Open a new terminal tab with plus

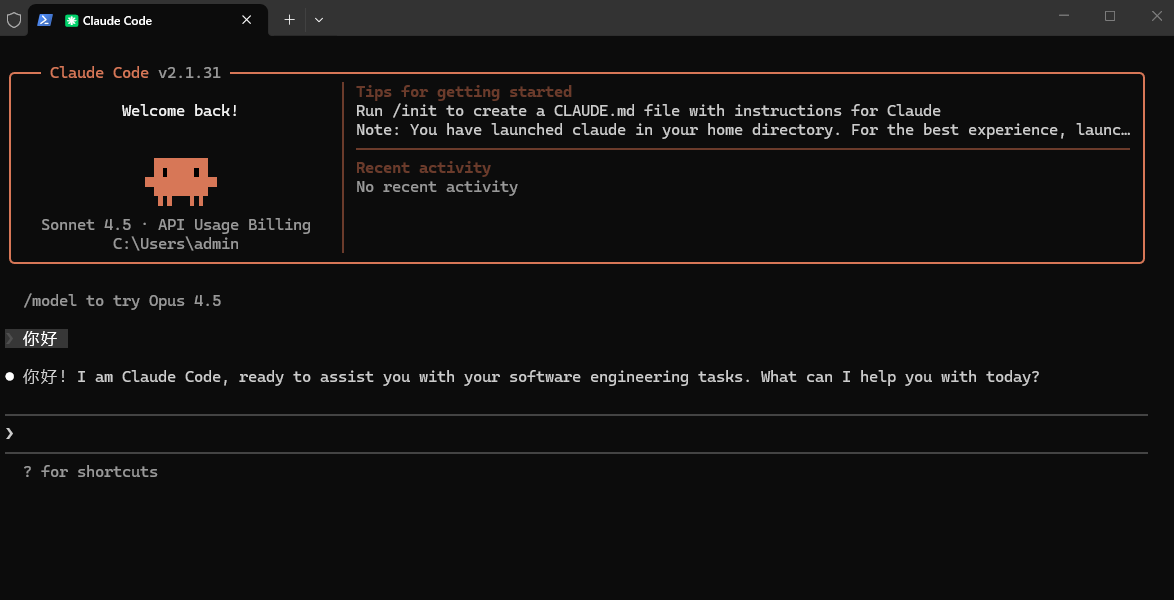pos(289,20)
